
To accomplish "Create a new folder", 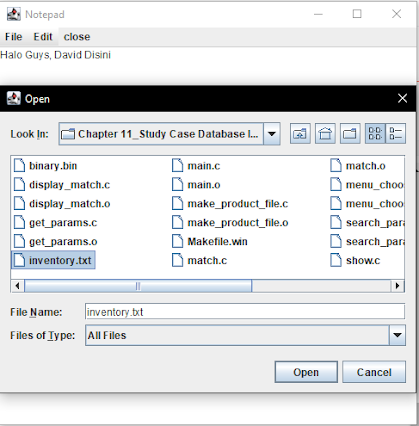I will (x=350, y=134).
